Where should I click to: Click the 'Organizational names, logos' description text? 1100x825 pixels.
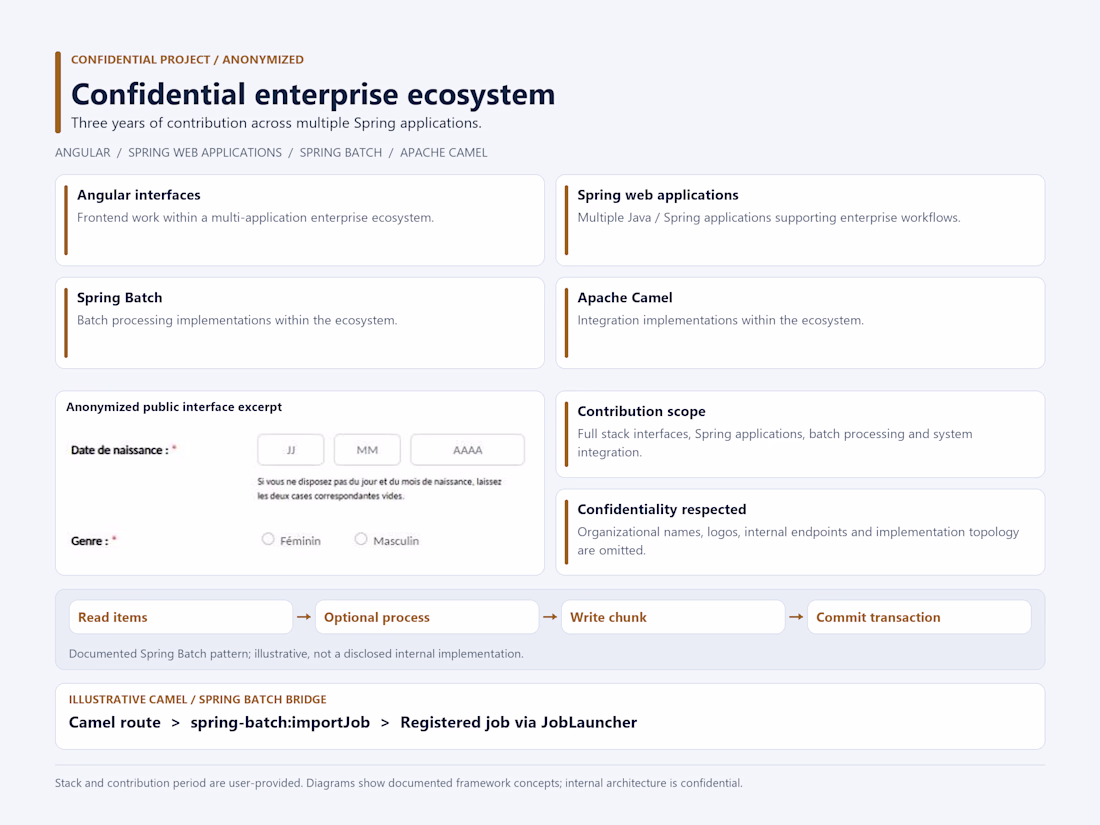[x=798, y=541]
